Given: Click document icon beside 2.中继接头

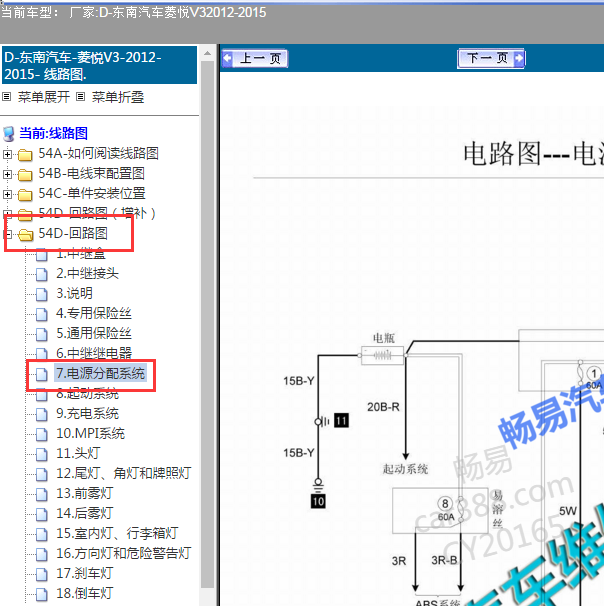Looking at the screenshot, I should click(41, 274).
